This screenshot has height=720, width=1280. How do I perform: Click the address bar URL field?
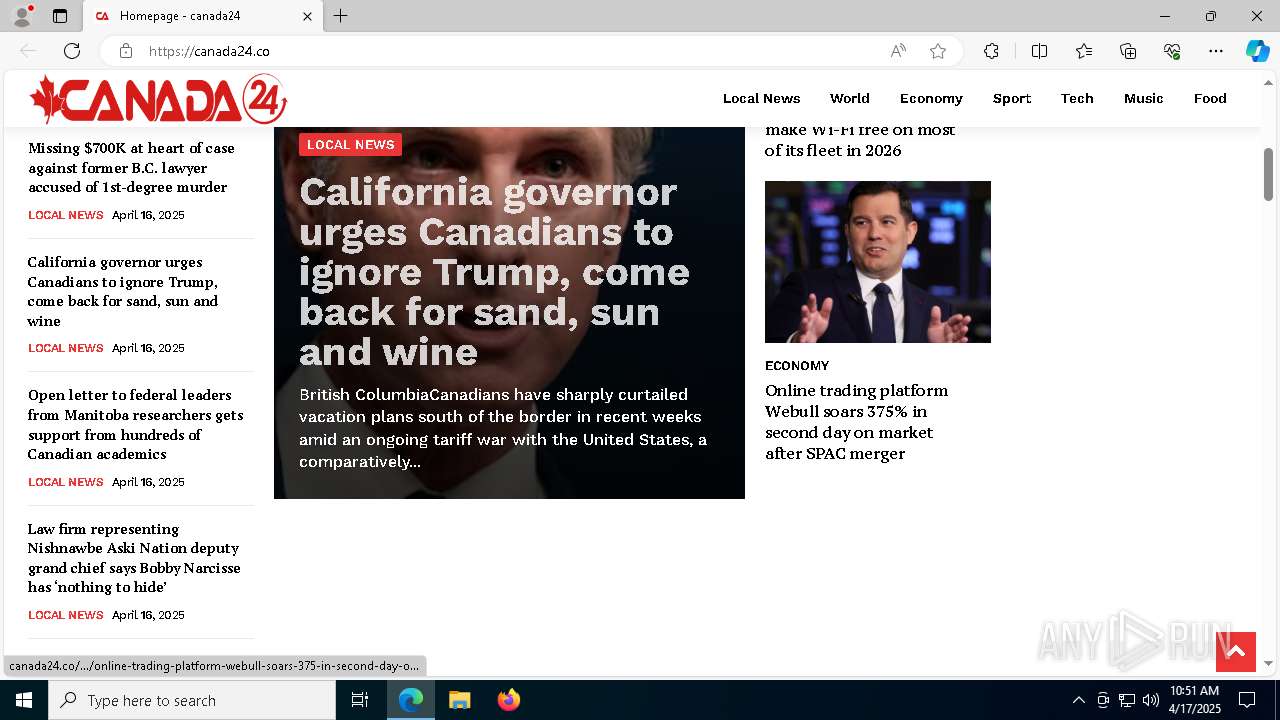click(x=510, y=51)
